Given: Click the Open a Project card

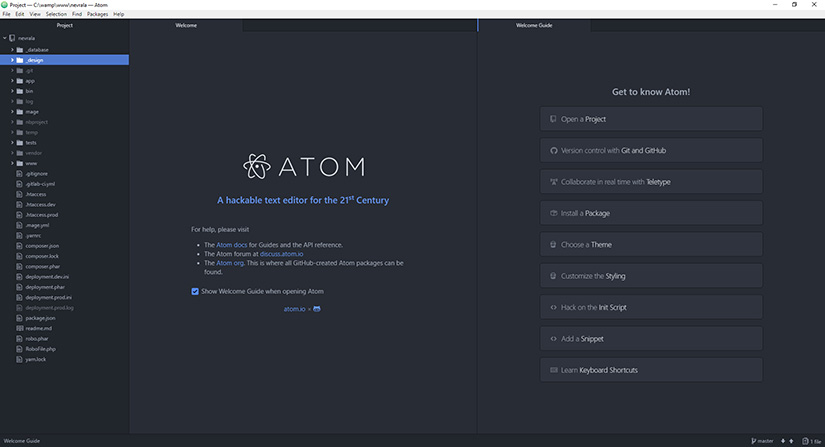Looking at the screenshot, I should coord(651,119).
